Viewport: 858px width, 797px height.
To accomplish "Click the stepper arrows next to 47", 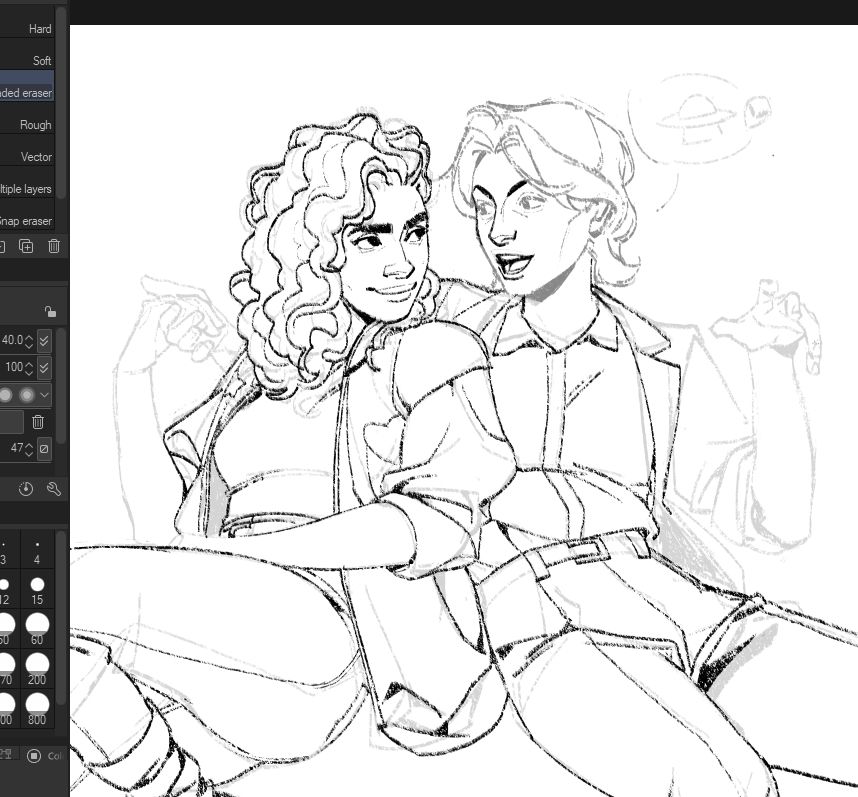I will click(30, 449).
